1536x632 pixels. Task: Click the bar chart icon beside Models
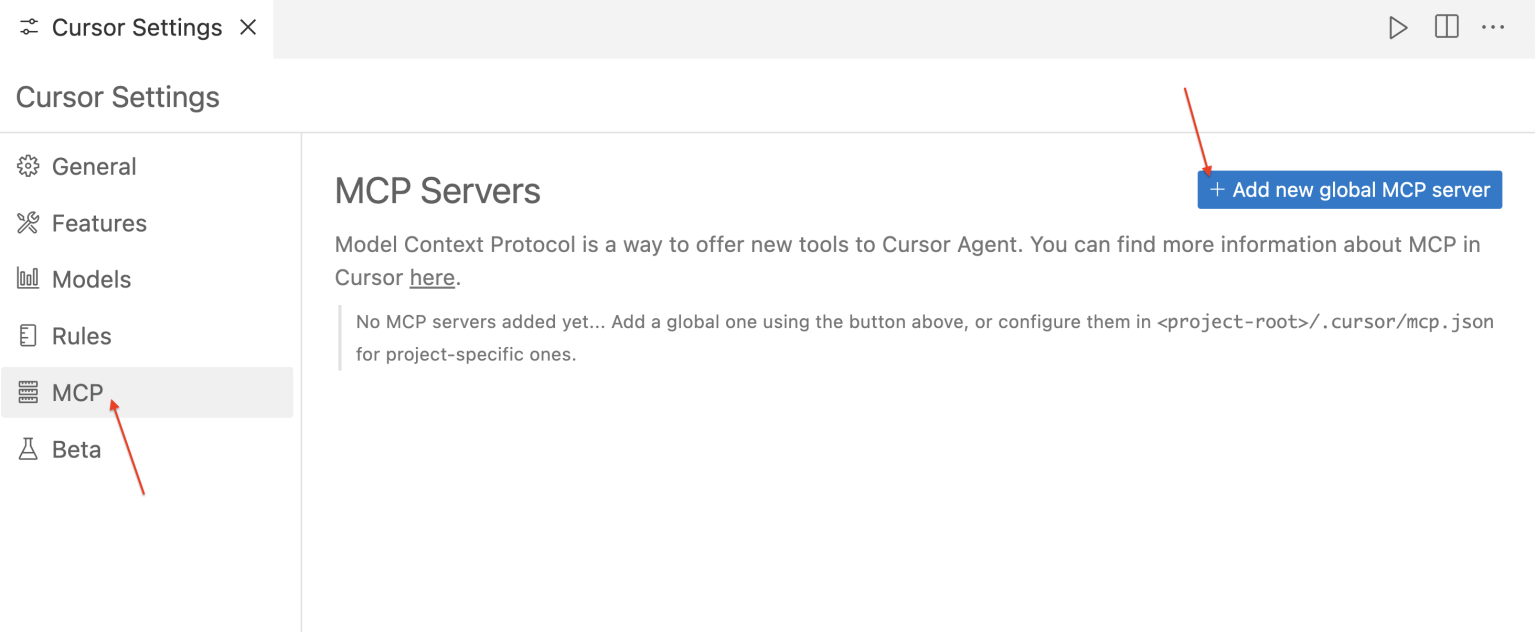pos(28,279)
